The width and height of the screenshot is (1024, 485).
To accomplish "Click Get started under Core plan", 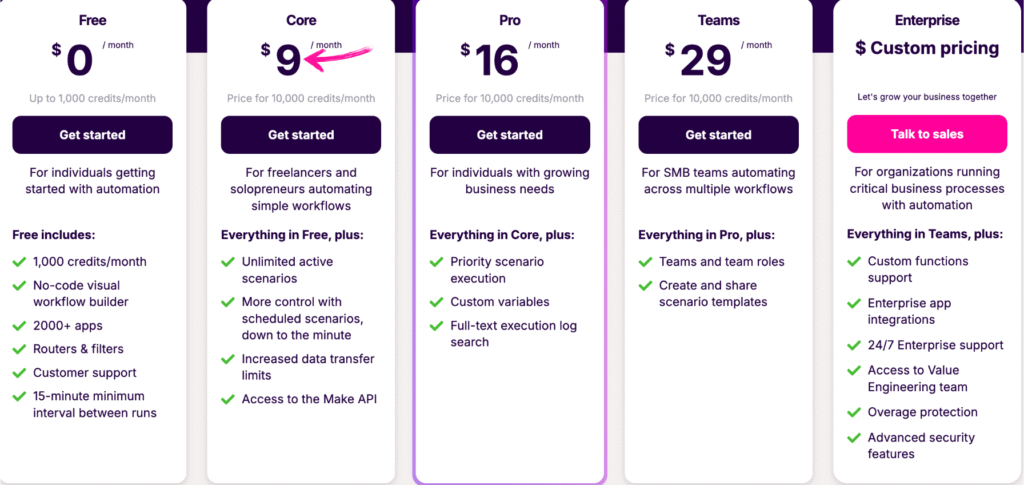I will point(301,135).
